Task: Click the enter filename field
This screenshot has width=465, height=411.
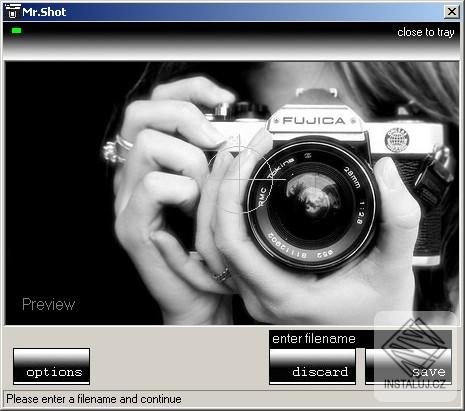Action: tap(360, 339)
